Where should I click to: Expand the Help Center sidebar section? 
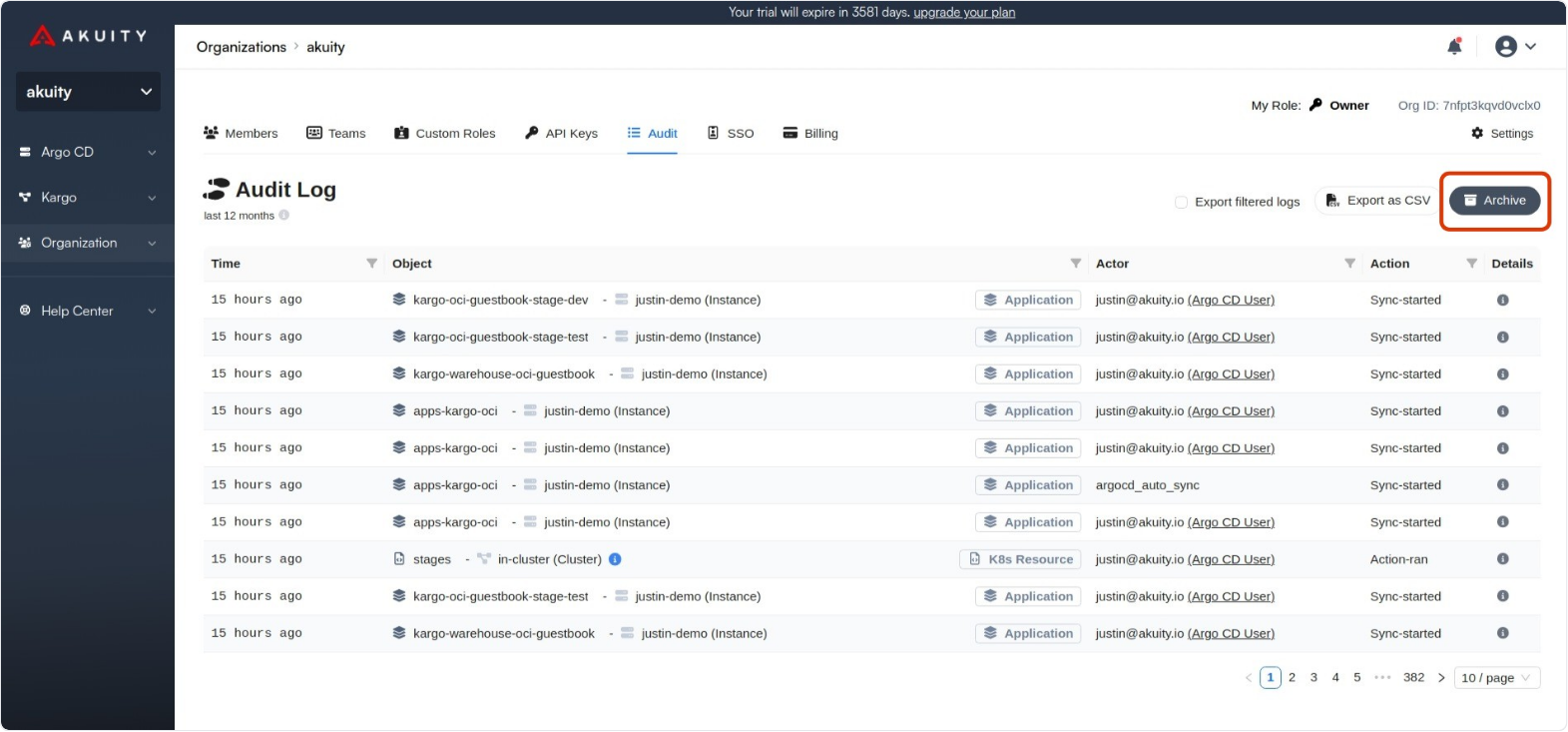(88, 311)
